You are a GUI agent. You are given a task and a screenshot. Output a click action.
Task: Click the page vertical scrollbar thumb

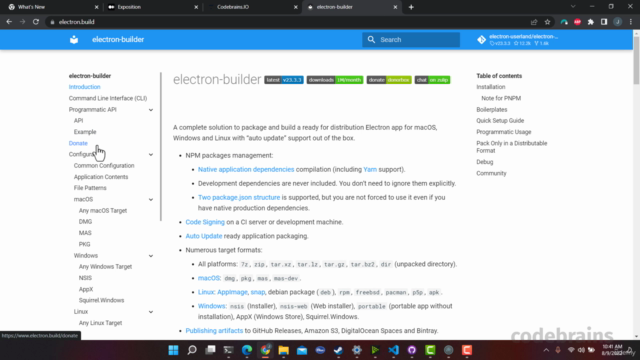(x=636, y=61)
